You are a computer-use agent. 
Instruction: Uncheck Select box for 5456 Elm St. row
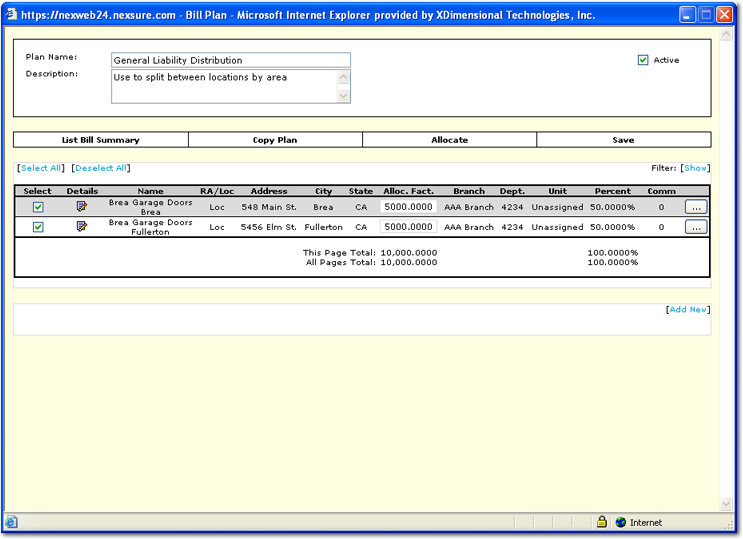tap(38, 227)
